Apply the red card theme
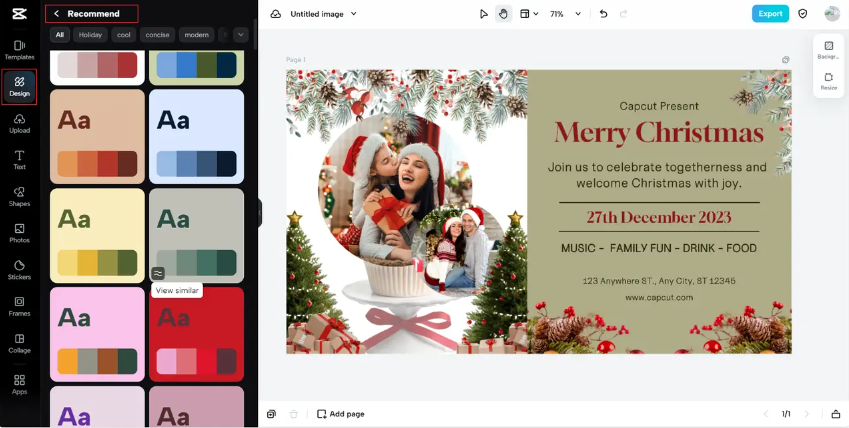The image size is (849, 428). [x=197, y=334]
